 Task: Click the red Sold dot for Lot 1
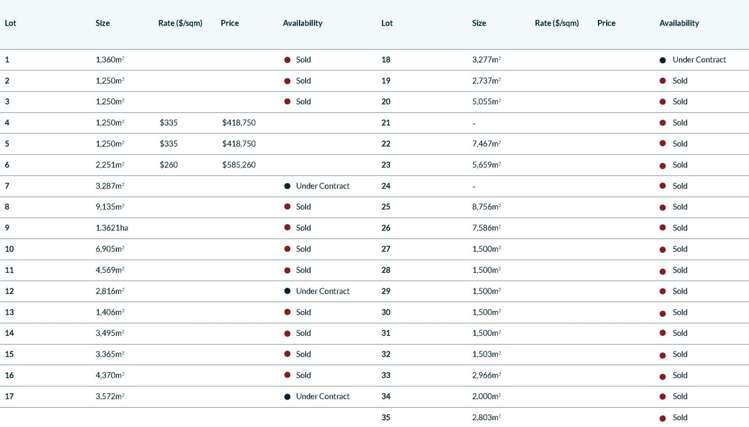click(287, 60)
